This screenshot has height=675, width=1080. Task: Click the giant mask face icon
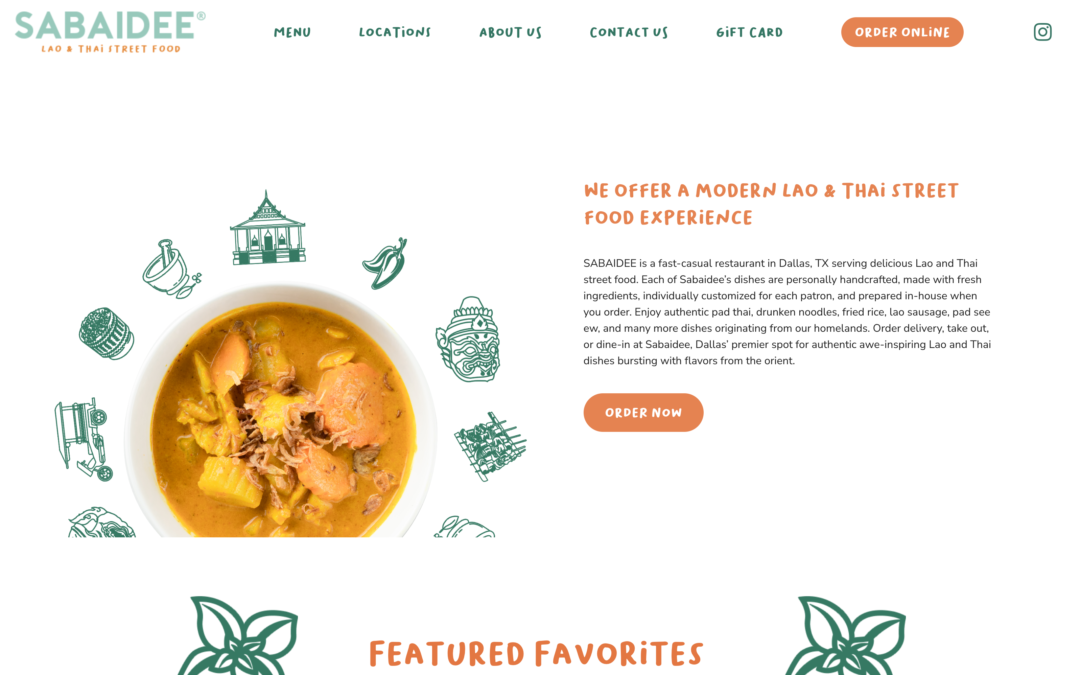click(x=468, y=339)
